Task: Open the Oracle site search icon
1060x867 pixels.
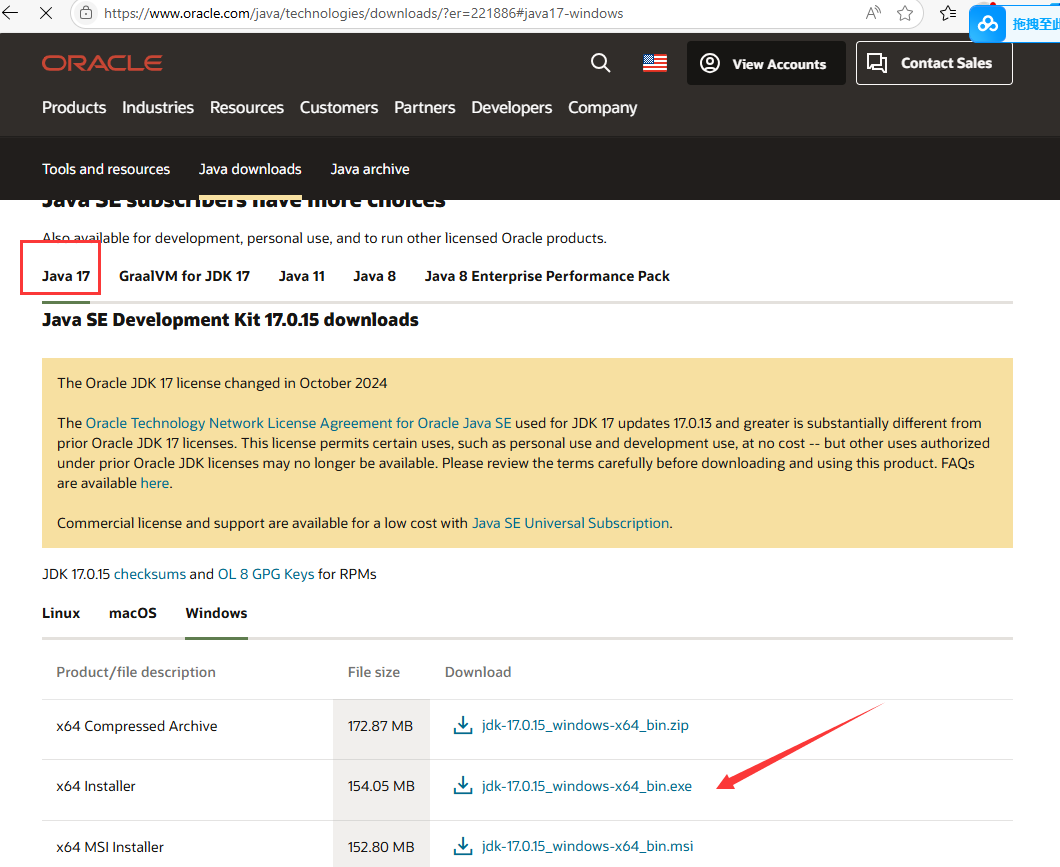Action: pyautogui.click(x=600, y=63)
